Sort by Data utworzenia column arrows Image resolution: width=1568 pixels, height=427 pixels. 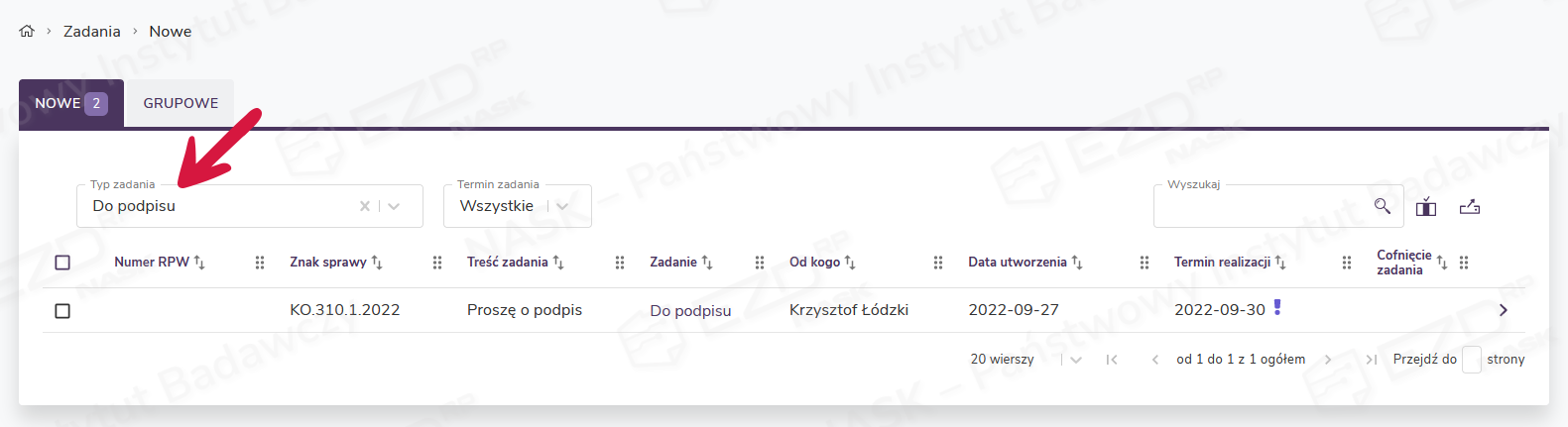coord(1077,262)
